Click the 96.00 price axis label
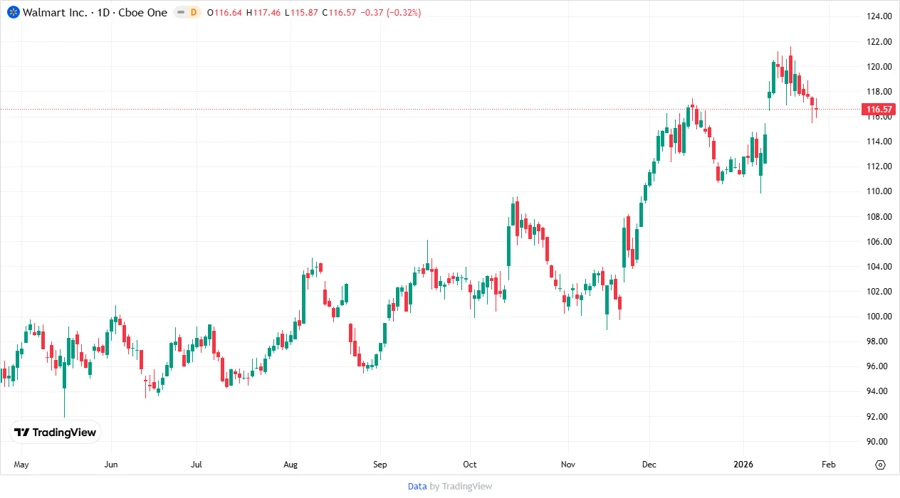Viewport: 900px width, 498px height. click(879, 366)
